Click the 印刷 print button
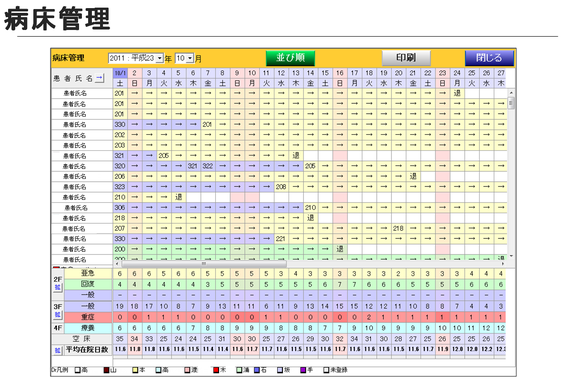 click(406, 58)
